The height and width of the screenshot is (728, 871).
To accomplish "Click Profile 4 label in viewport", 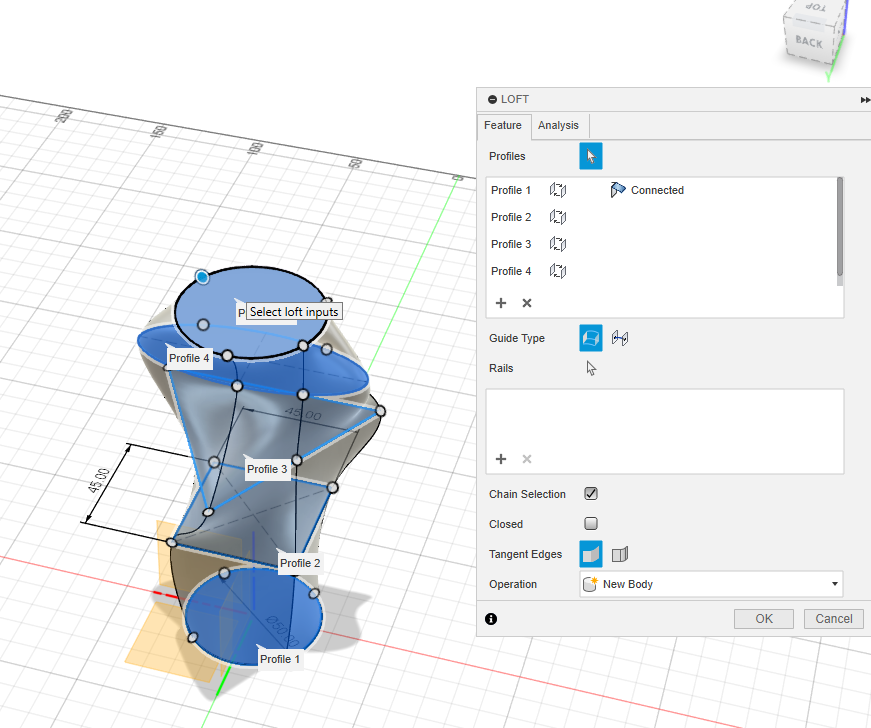I will [x=189, y=358].
